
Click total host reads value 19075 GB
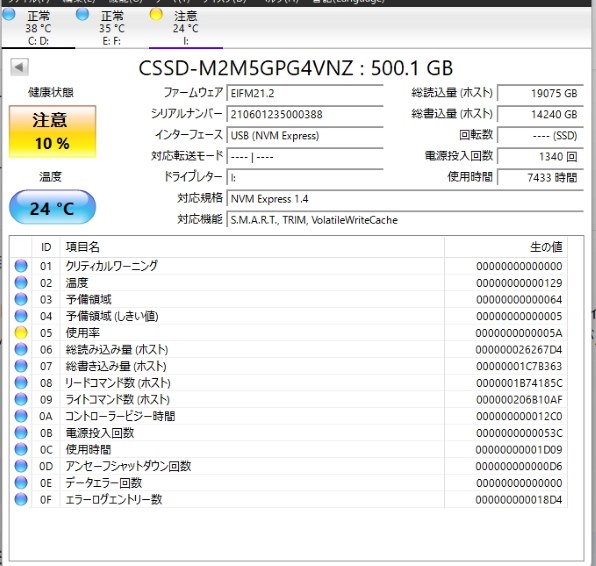coord(540,93)
